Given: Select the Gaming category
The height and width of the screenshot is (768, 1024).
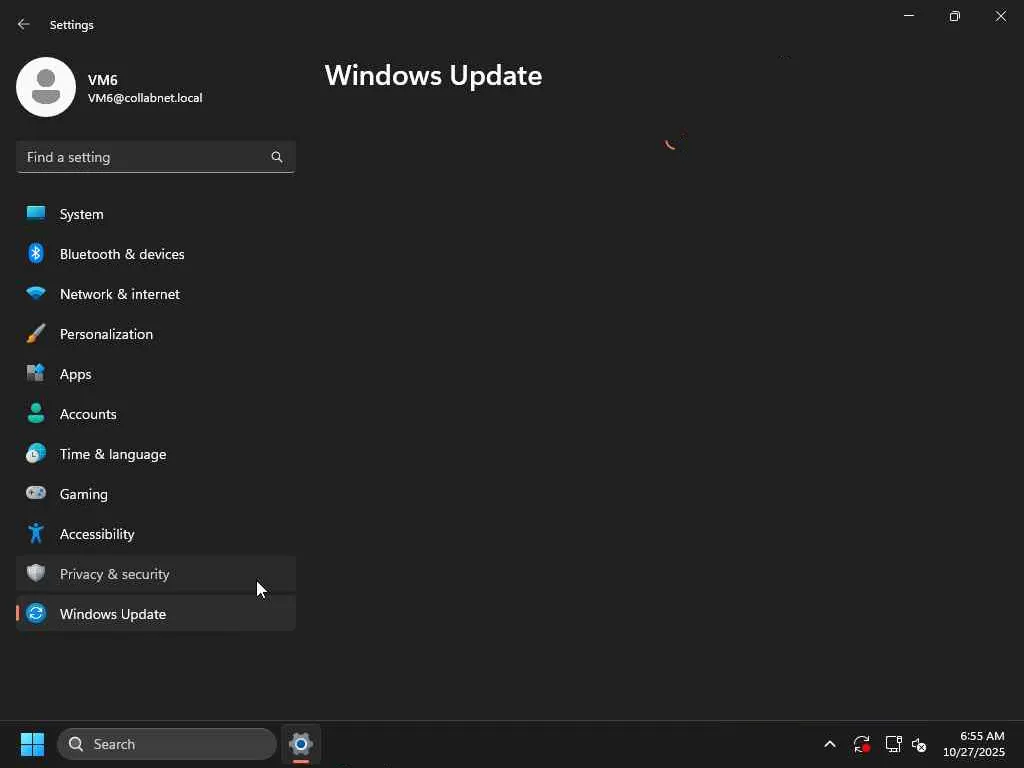Looking at the screenshot, I should coord(156,494).
